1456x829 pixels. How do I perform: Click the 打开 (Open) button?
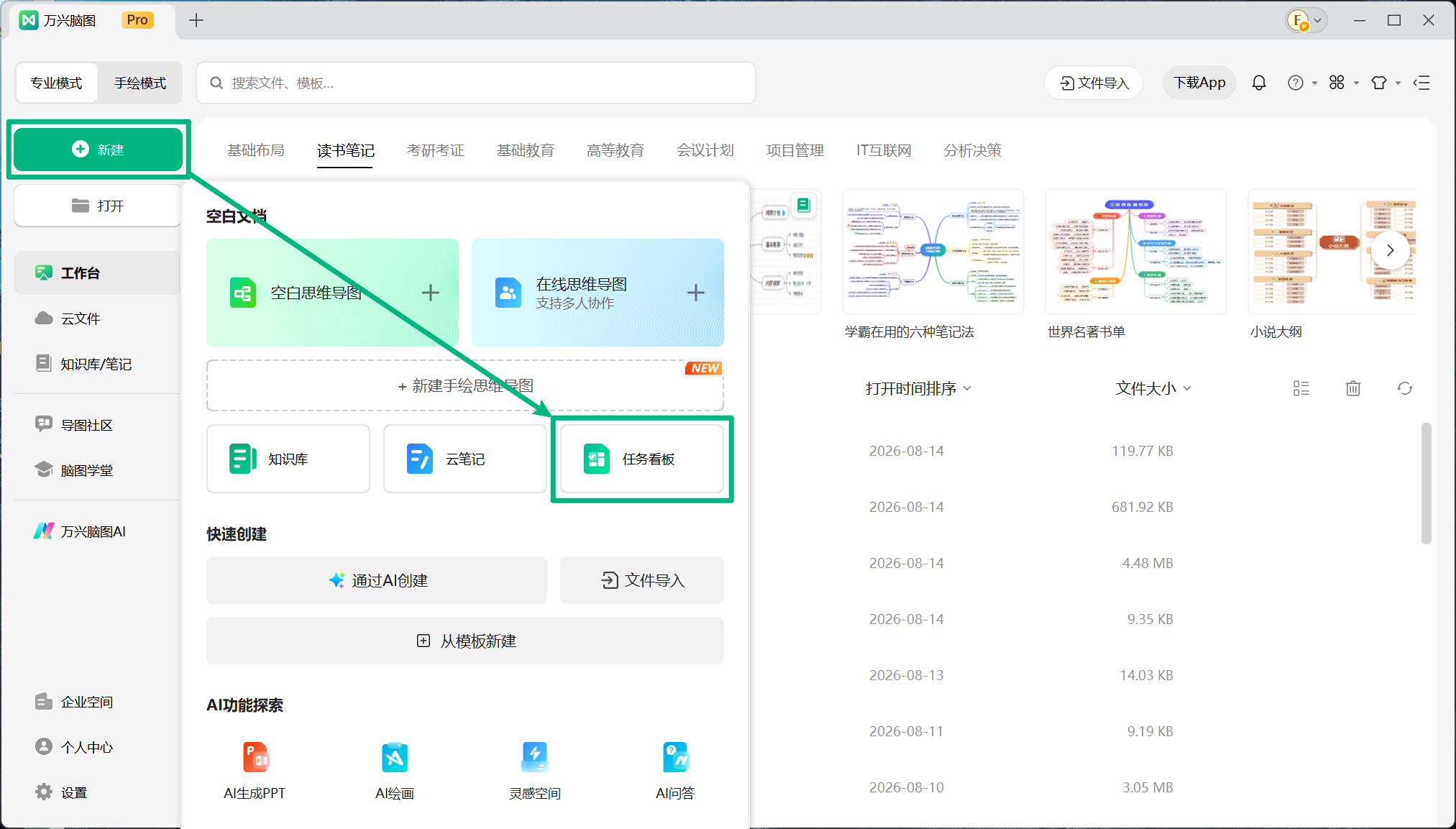tap(99, 206)
